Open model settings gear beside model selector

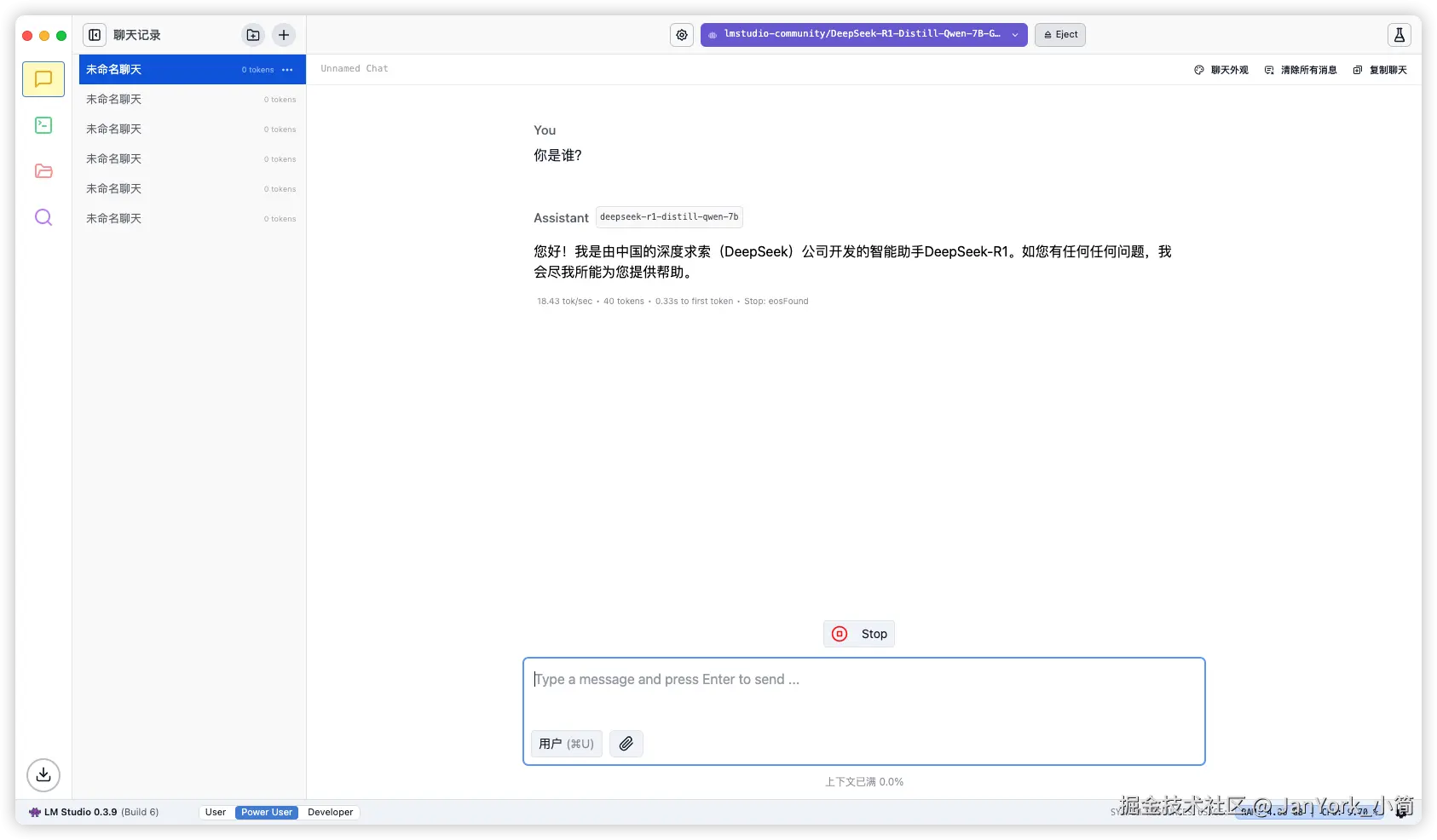[x=682, y=35]
